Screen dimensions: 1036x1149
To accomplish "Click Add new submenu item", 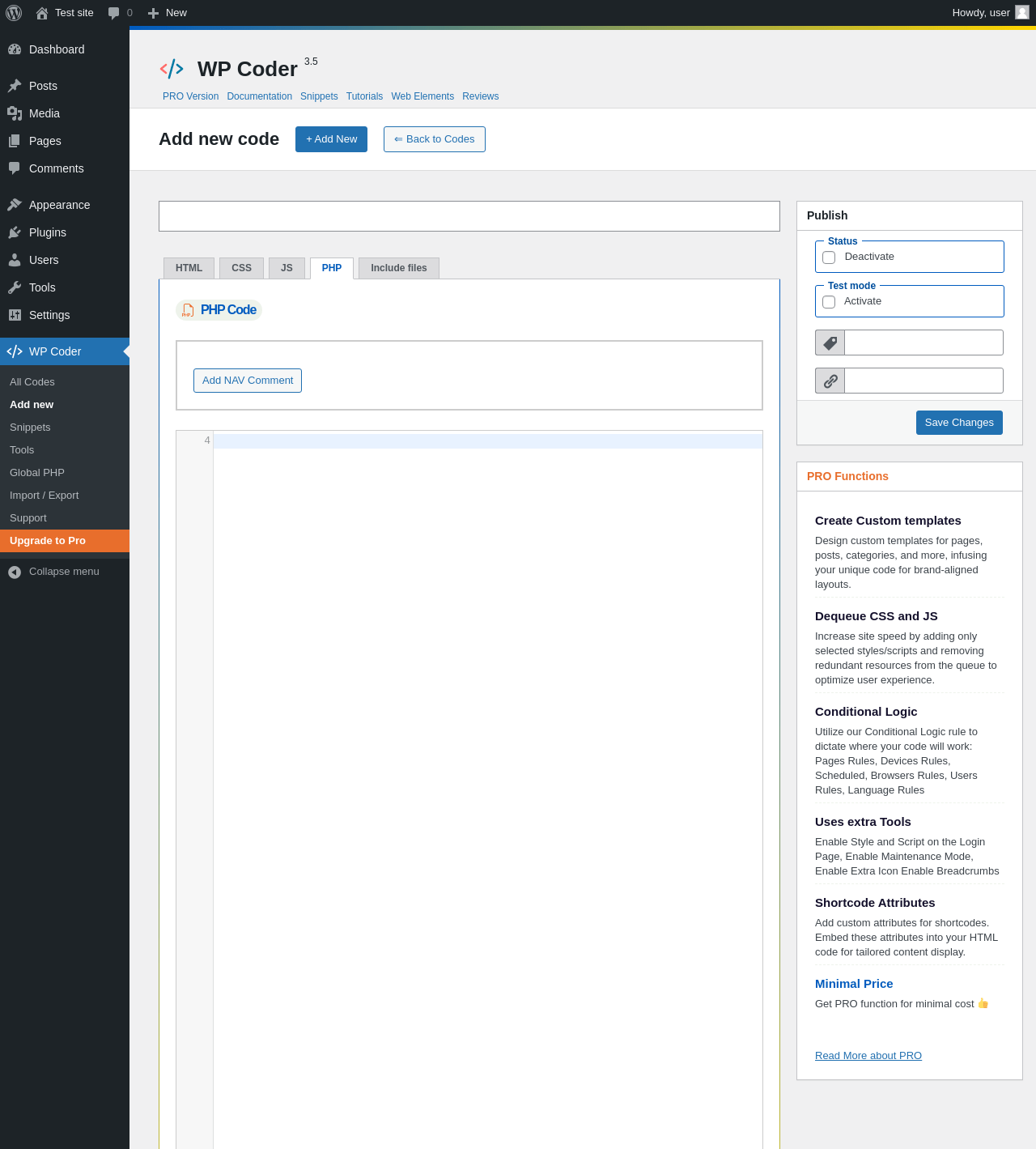I will pos(65,405).
